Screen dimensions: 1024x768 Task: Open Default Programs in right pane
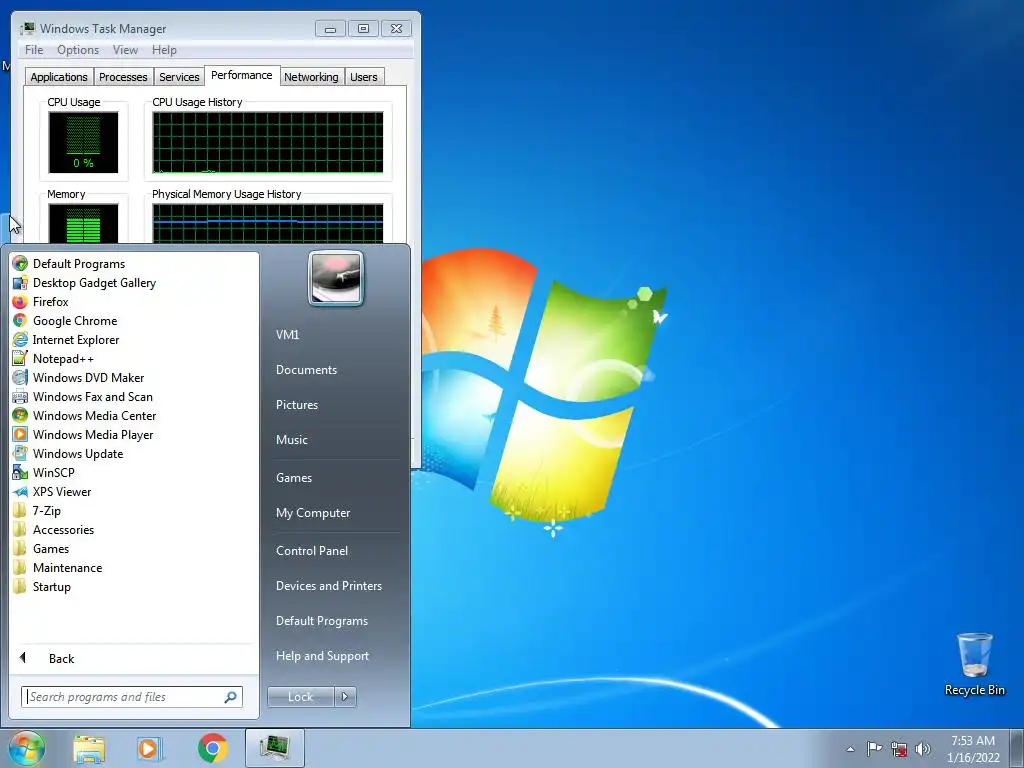(x=321, y=621)
